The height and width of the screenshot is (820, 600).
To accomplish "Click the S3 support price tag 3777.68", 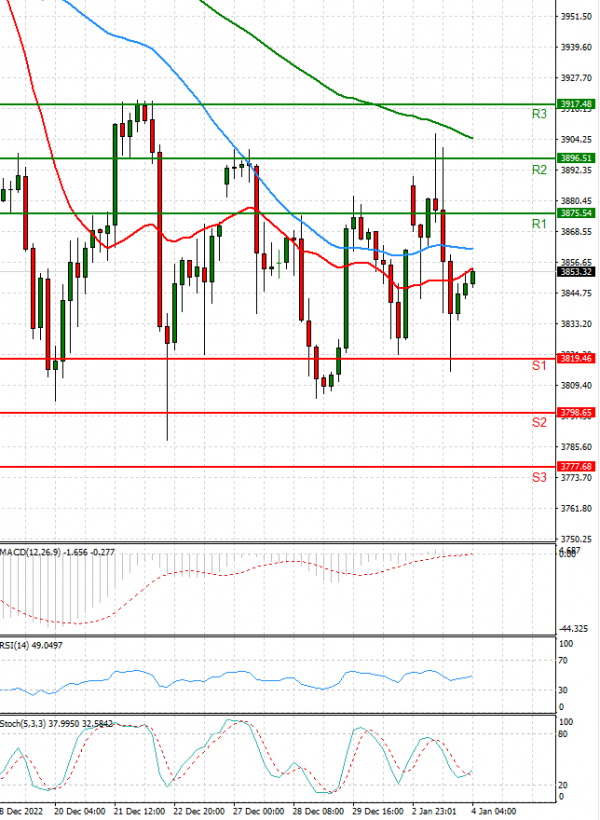I will coord(576,466).
